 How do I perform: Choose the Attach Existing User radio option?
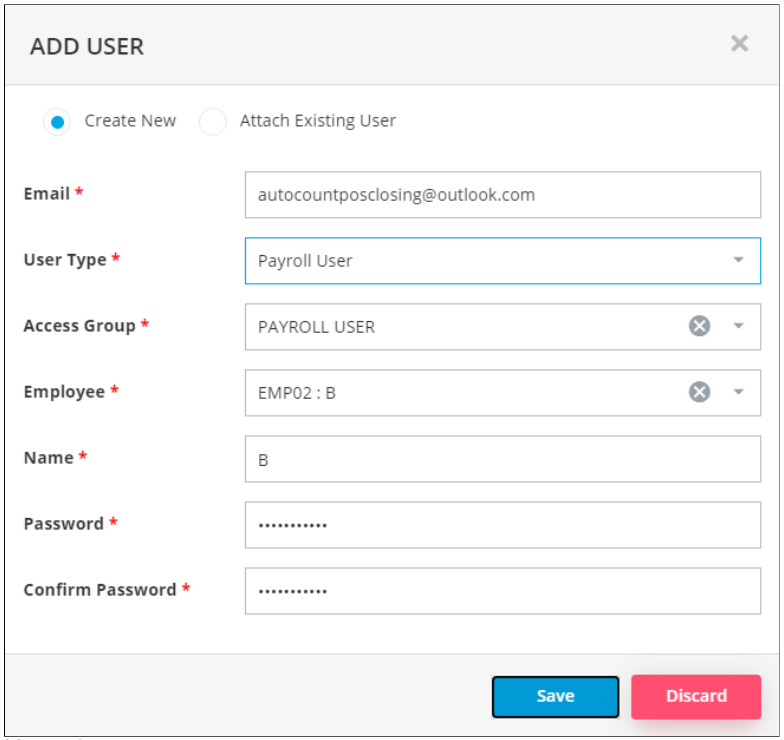tap(213, 122)
